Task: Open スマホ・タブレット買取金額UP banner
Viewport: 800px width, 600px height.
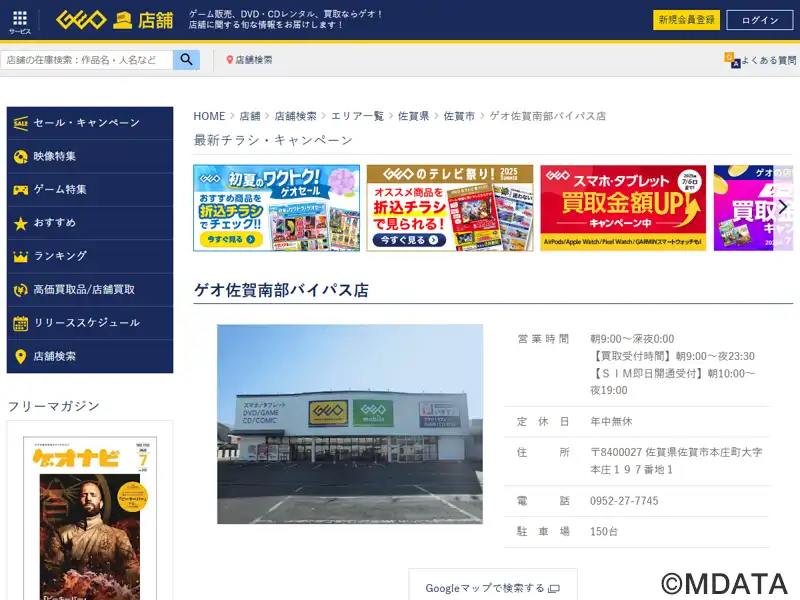Action: click(623, 208)
